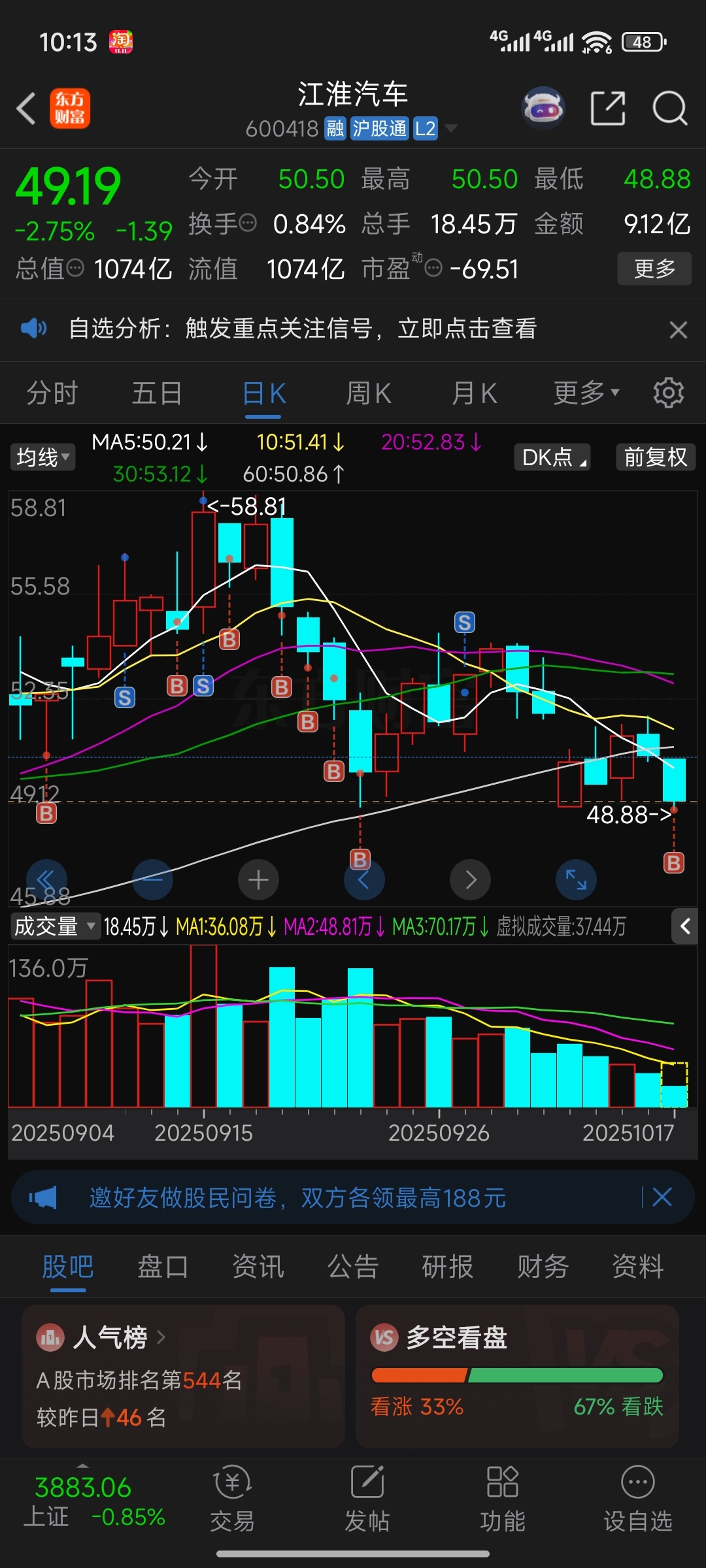The height and width of the screenshot is (1568, 706).
Task: Tap the share export icon
Action: click(608, 108)
